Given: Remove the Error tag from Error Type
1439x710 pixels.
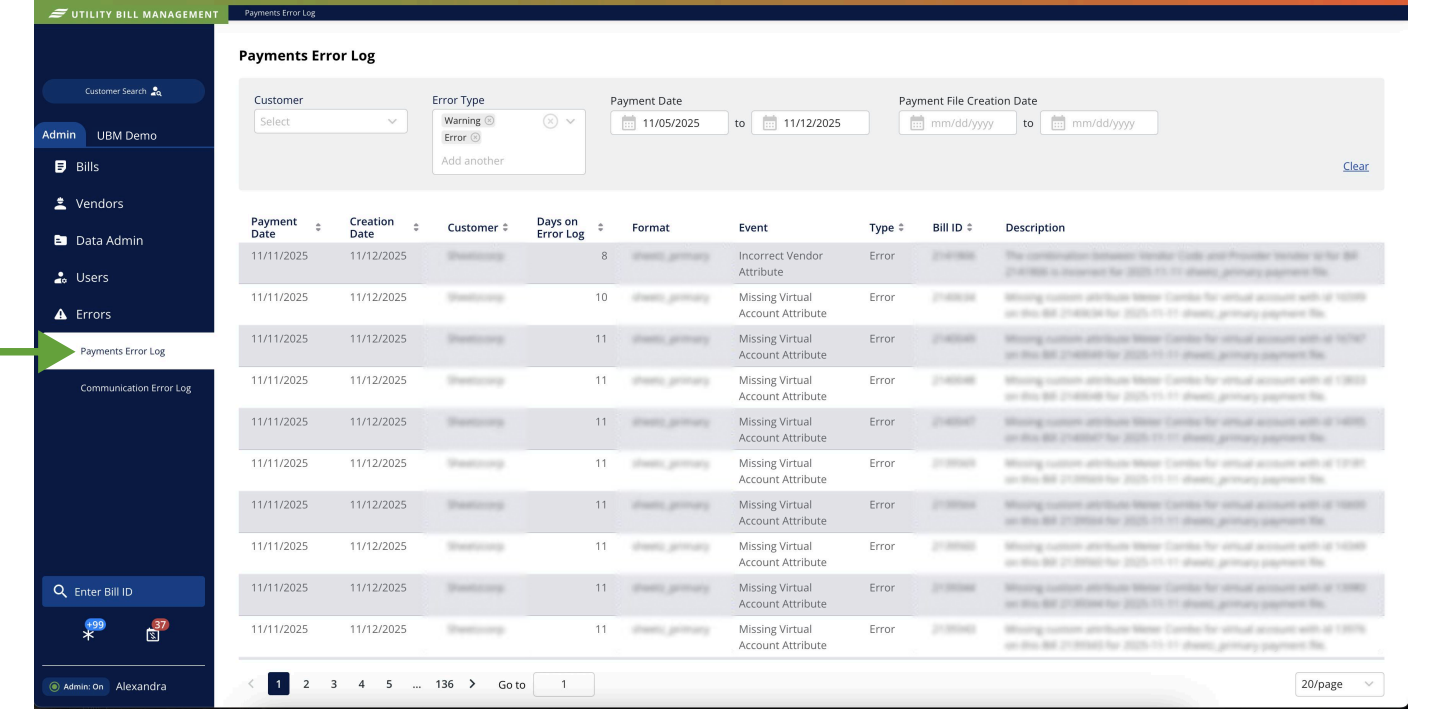Looking at the screenshot, I should coord(475,138).
